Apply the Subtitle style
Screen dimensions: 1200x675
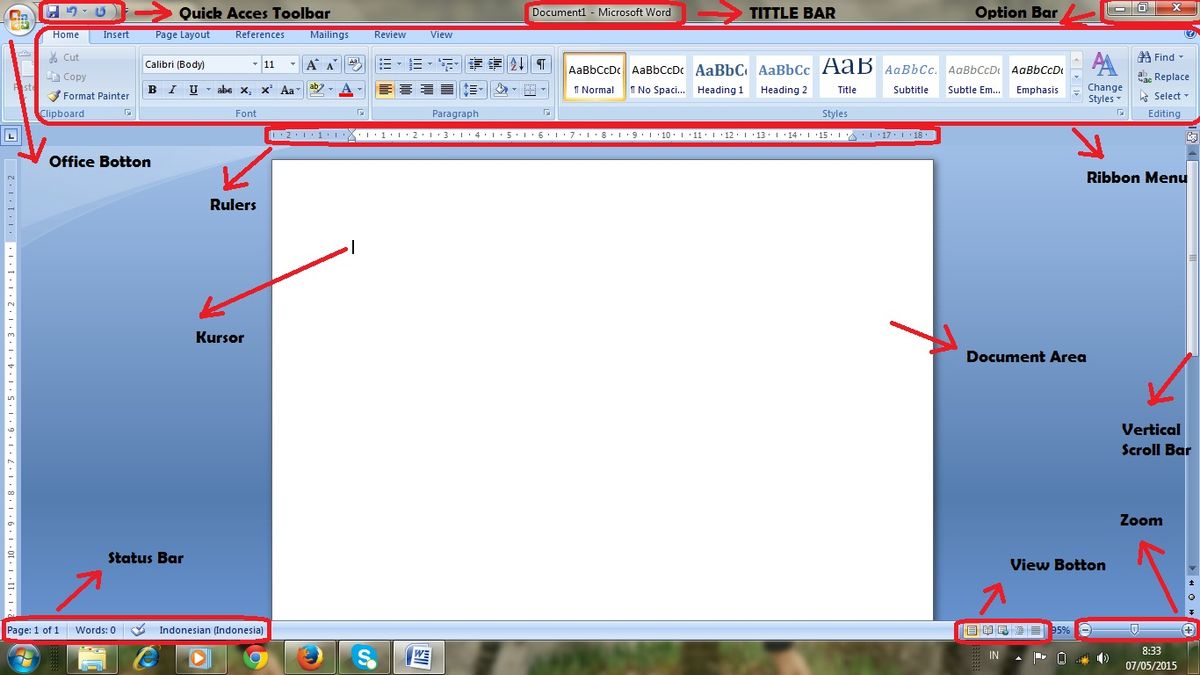pos(910,77)
